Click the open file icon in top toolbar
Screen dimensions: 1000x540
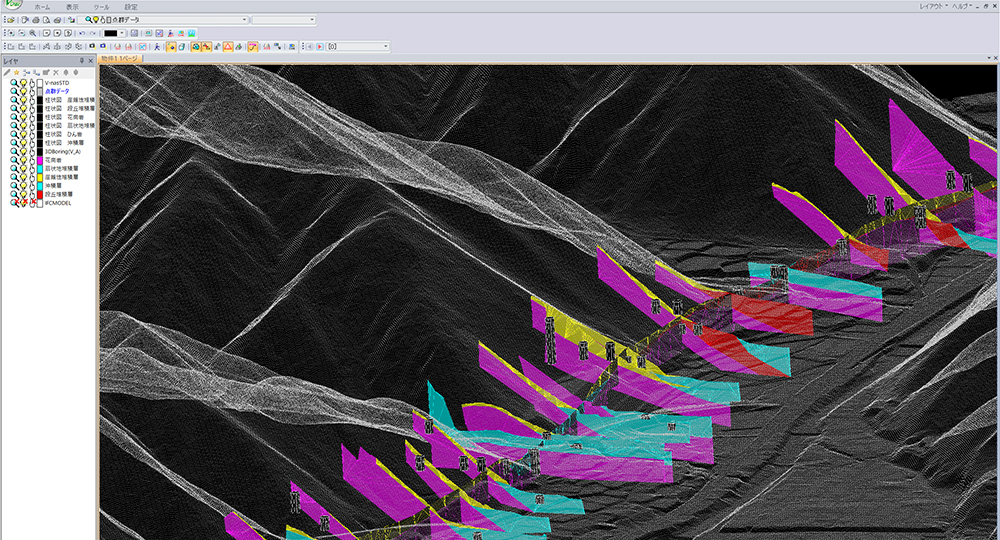pyautogui.click(x=9, y=20)
